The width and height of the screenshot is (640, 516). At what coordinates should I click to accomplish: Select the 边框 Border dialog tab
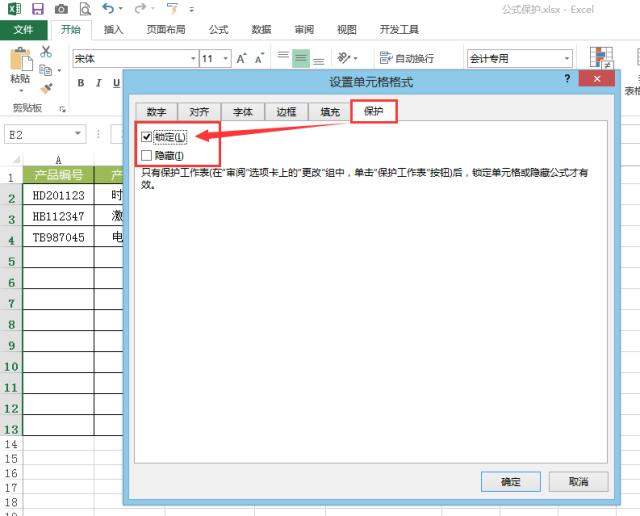point(286,111)
